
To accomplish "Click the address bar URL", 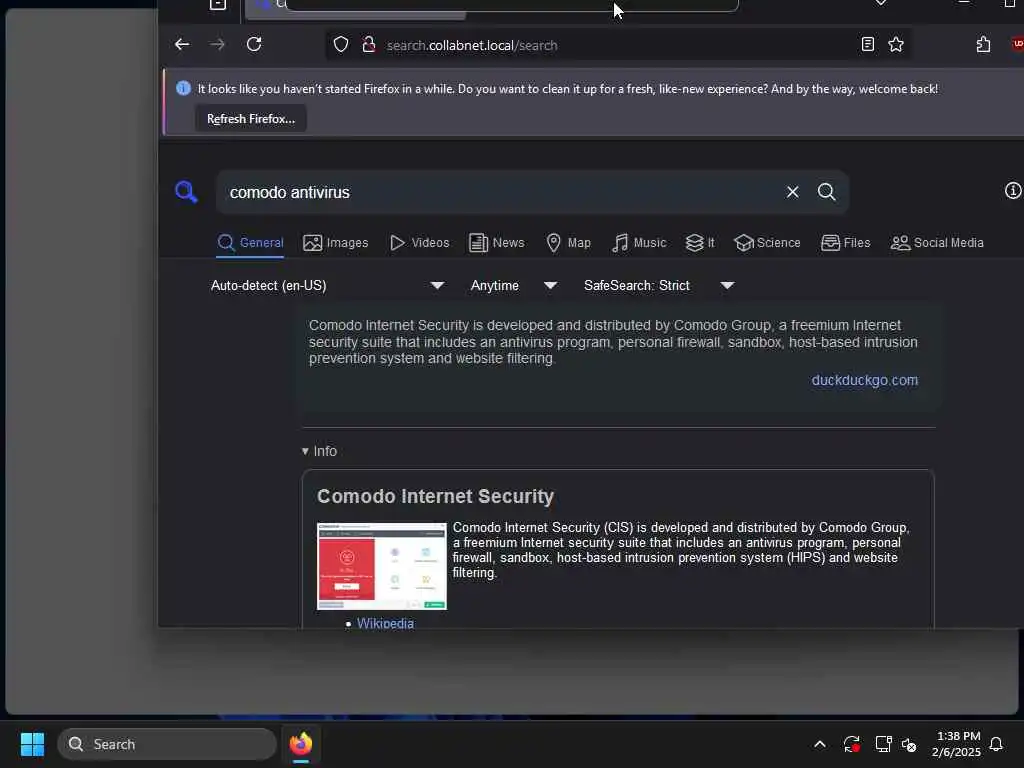I will point(472,45).
